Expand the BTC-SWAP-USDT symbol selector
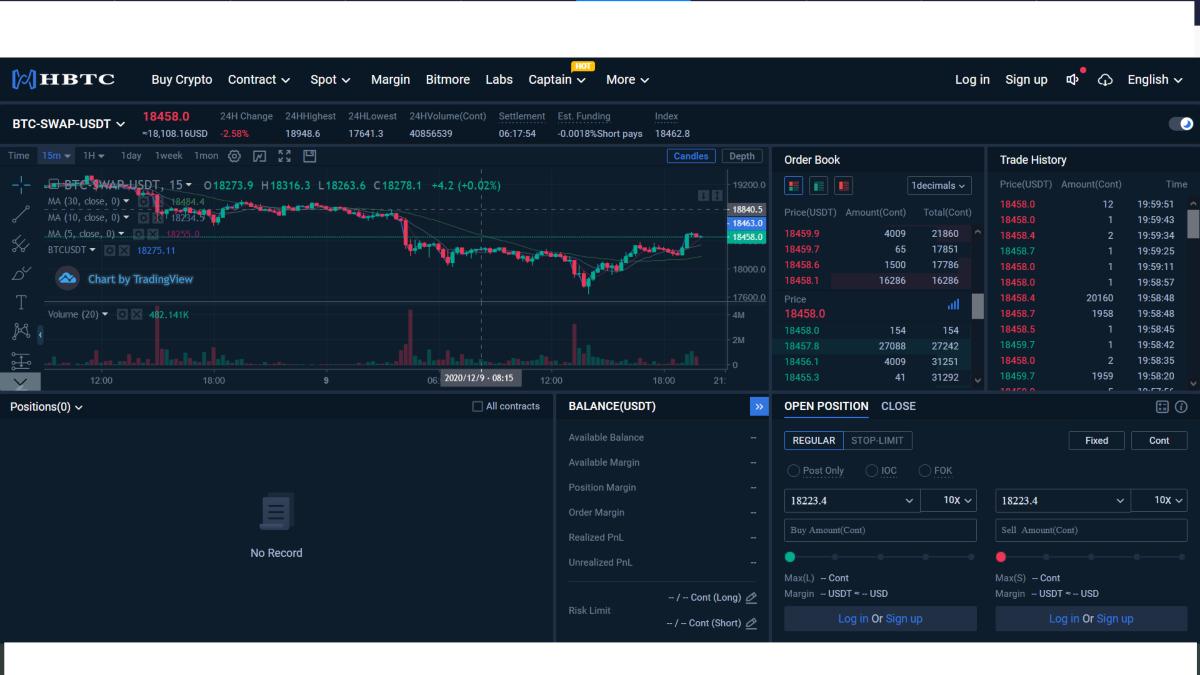Viewport: 1200px width, 675px height. tap(67, 124)
